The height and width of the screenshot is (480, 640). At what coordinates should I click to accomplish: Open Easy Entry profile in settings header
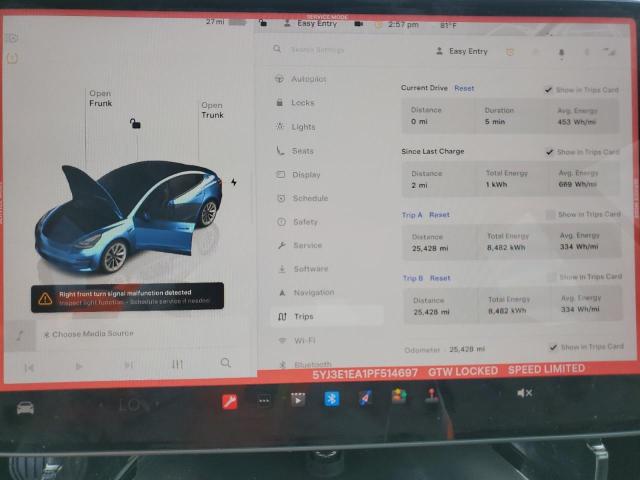pyautogui.click(x=462, y=51)
